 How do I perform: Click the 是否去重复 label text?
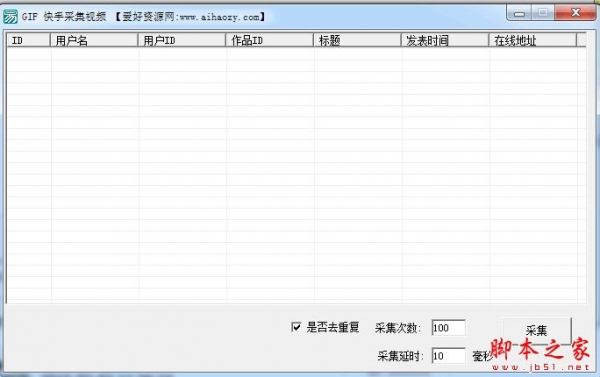333,327
